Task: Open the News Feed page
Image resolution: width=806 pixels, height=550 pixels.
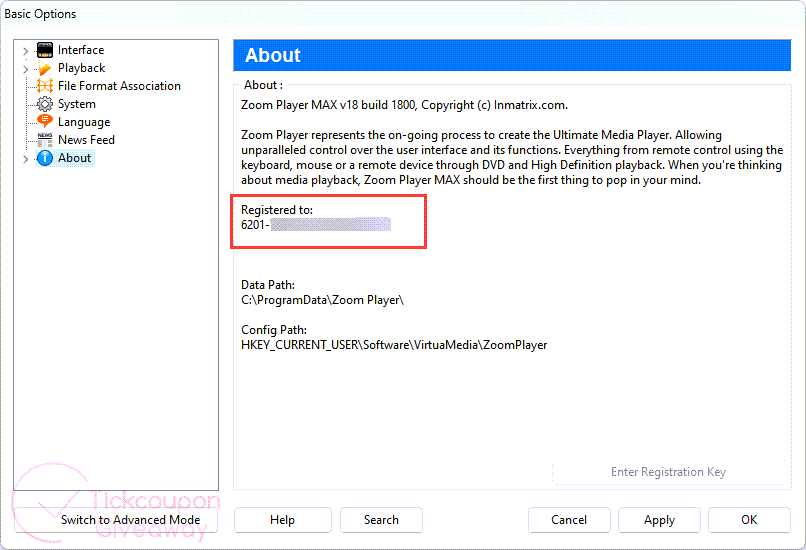Action: [x=86, y=140]
